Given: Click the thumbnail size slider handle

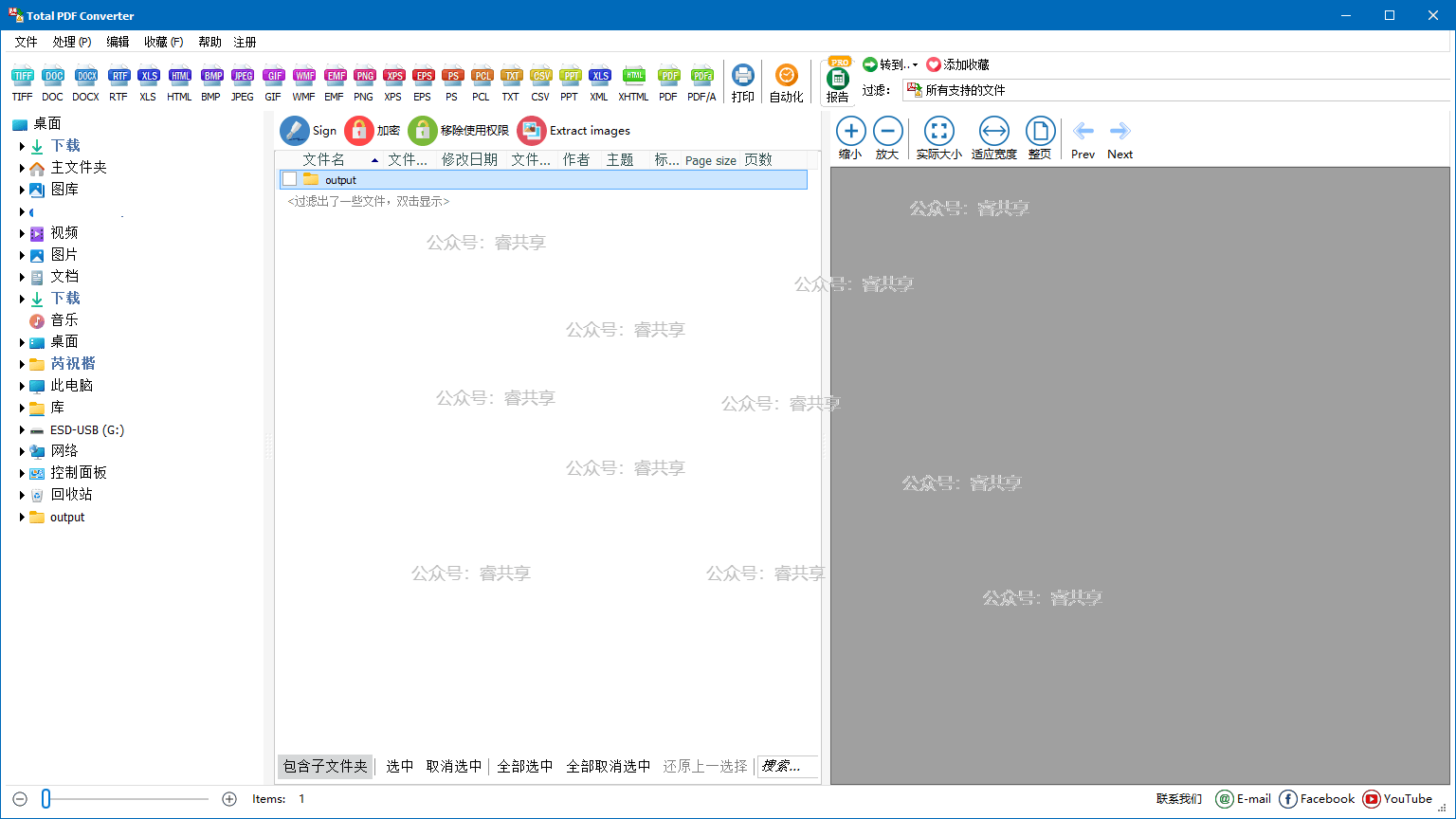Looking at the screenshot, I should point(45,799).
